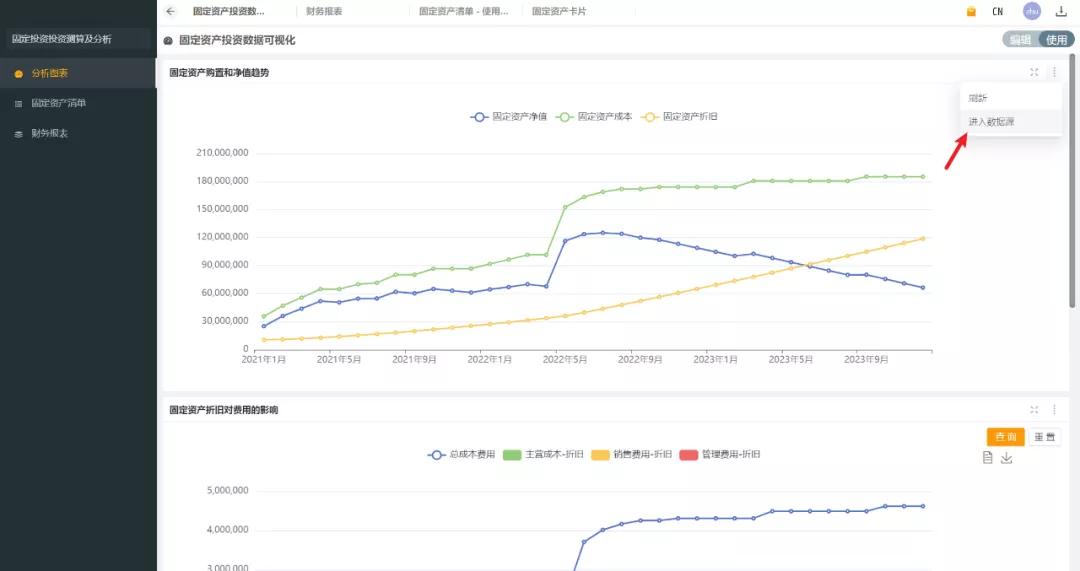This screenshot has height=571, width=1080.
Task: Switch to 编辑 edit mode
Action: [1020, 40]
